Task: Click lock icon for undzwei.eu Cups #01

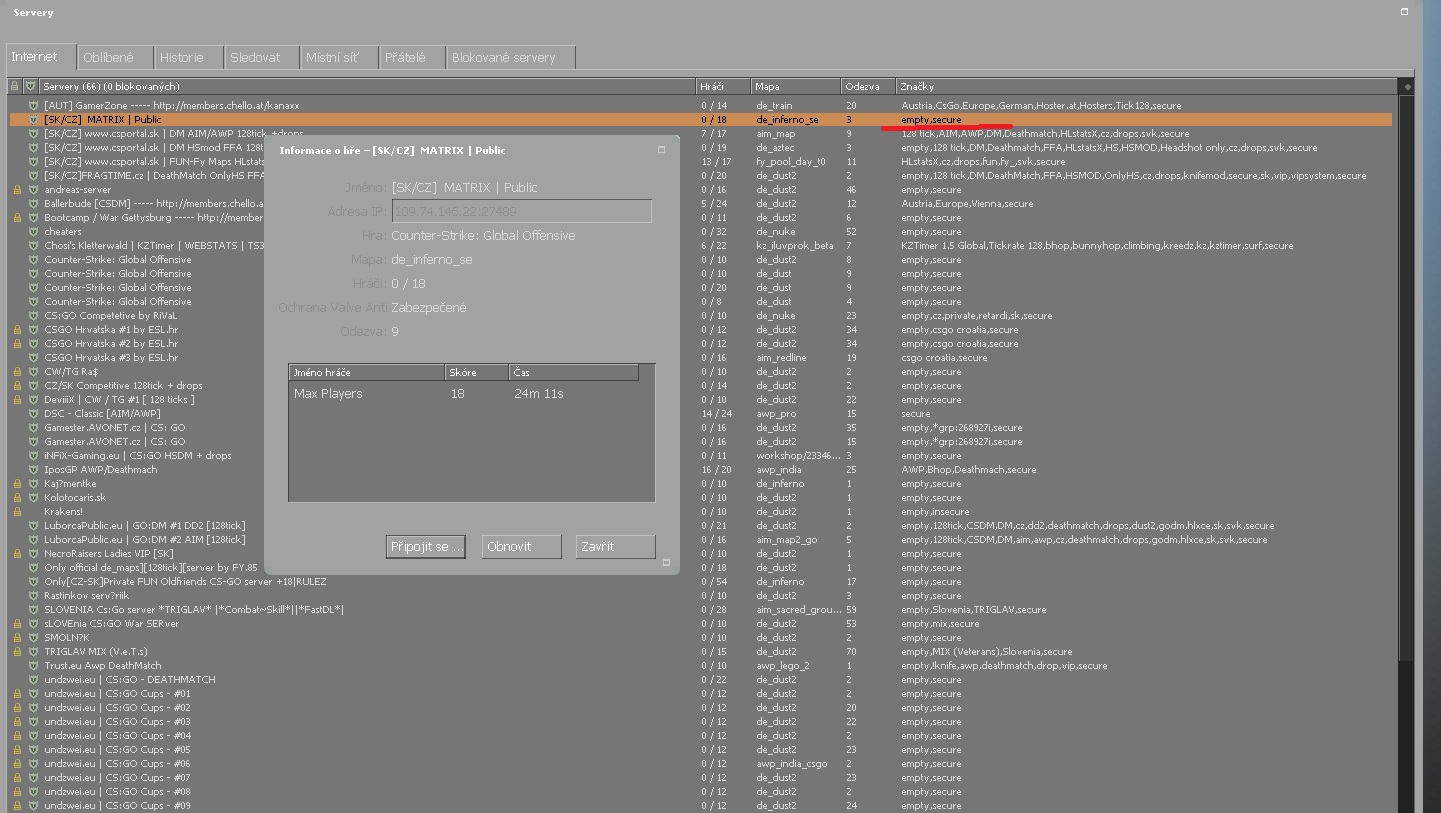Action: [17, 693]
